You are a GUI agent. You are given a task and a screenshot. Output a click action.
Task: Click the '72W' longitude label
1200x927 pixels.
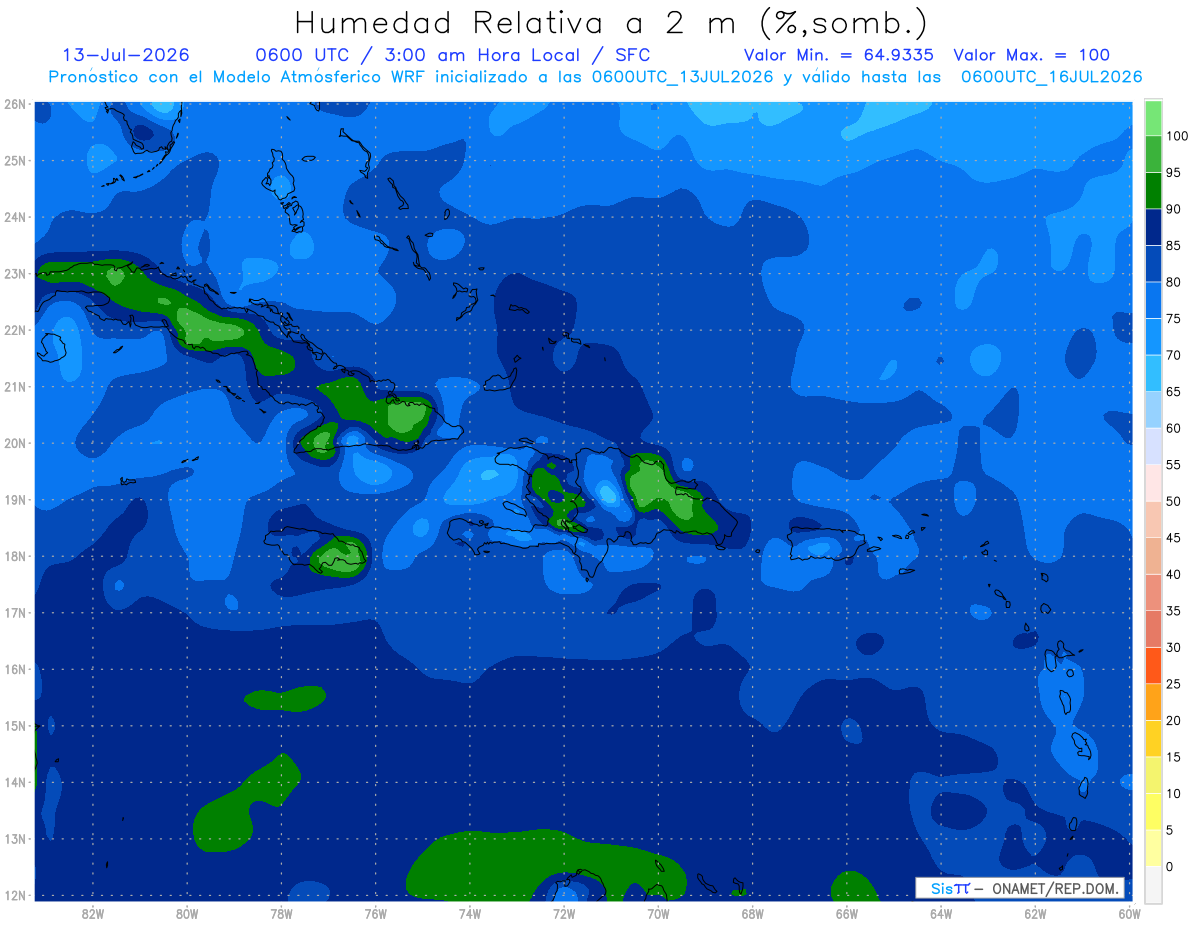564,913
